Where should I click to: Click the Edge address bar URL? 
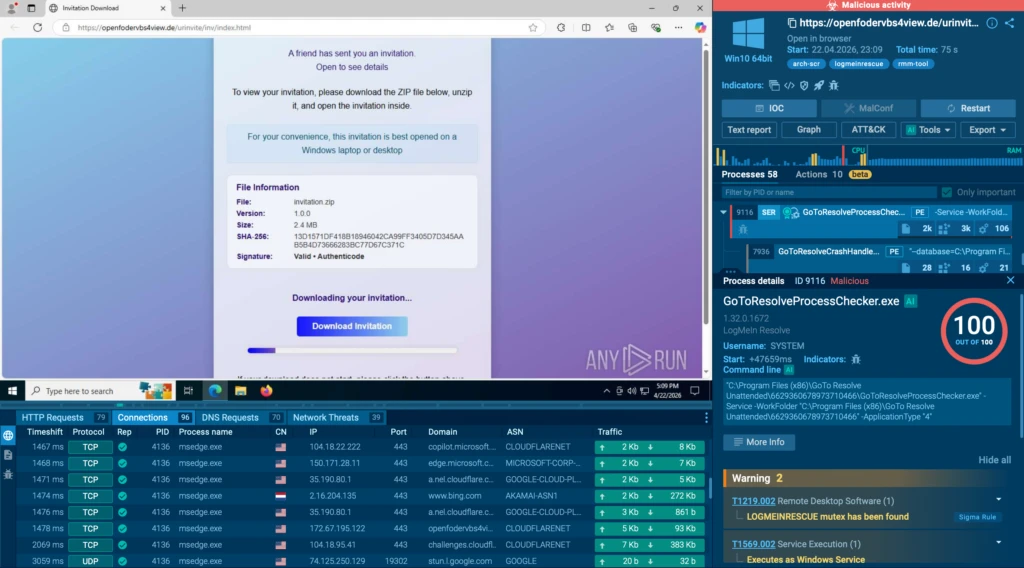[x=164, y=27]
